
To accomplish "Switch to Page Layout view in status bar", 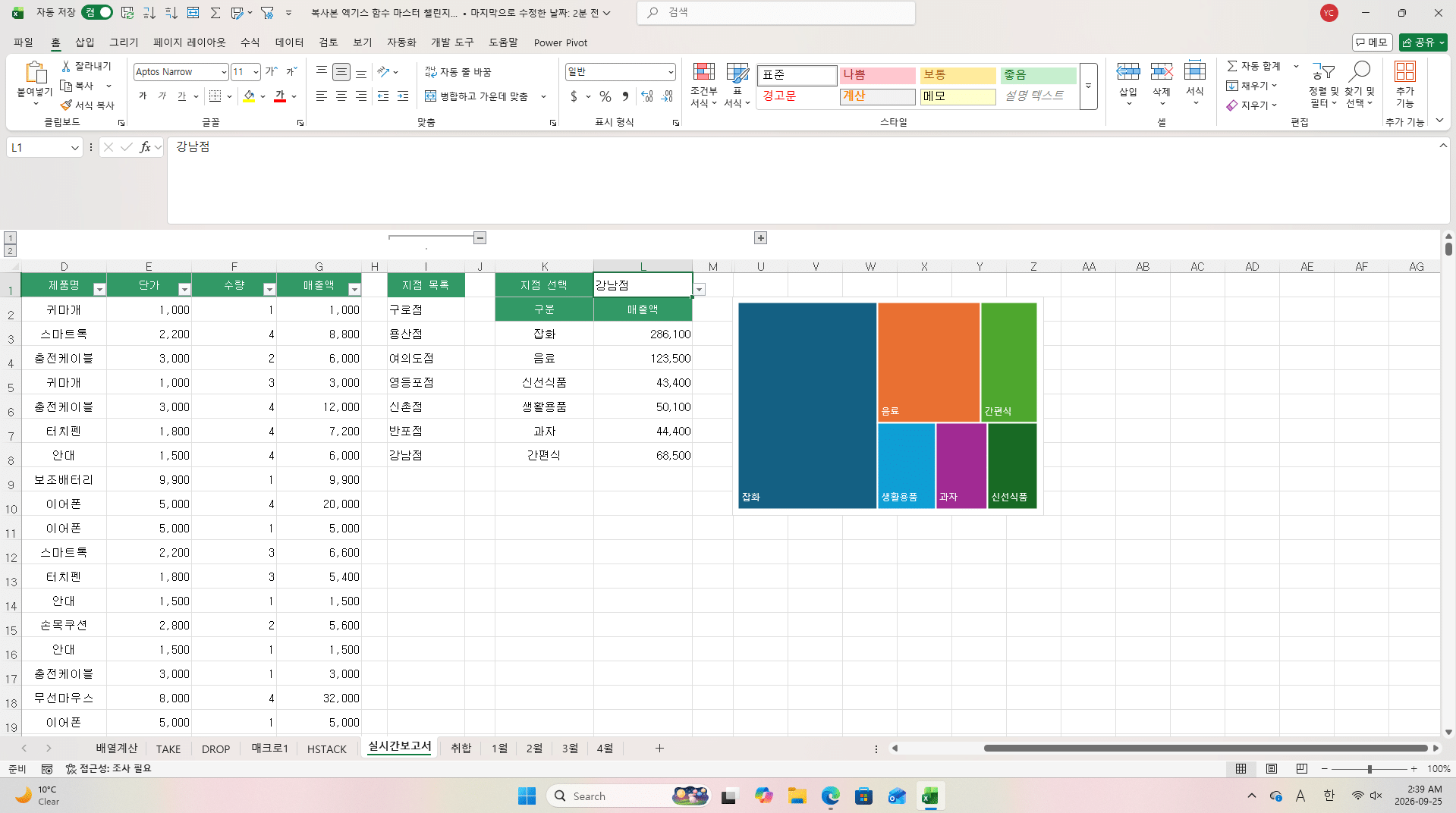I will point(1272,769).
